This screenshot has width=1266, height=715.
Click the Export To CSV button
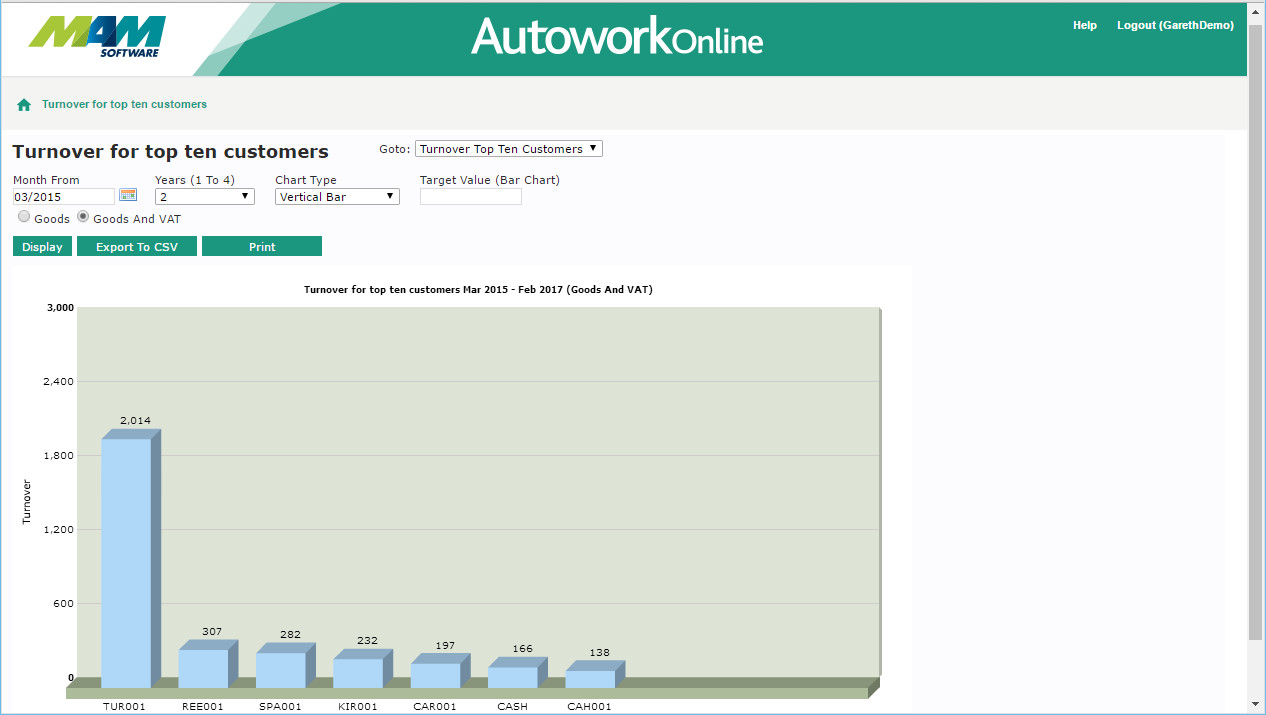click(x=137, y=247)
